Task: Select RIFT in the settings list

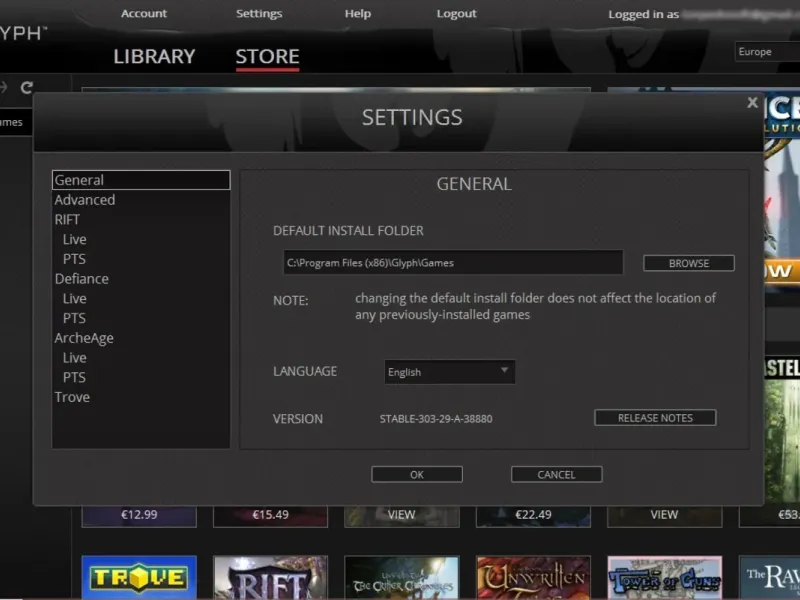Action: pos(141,219)
